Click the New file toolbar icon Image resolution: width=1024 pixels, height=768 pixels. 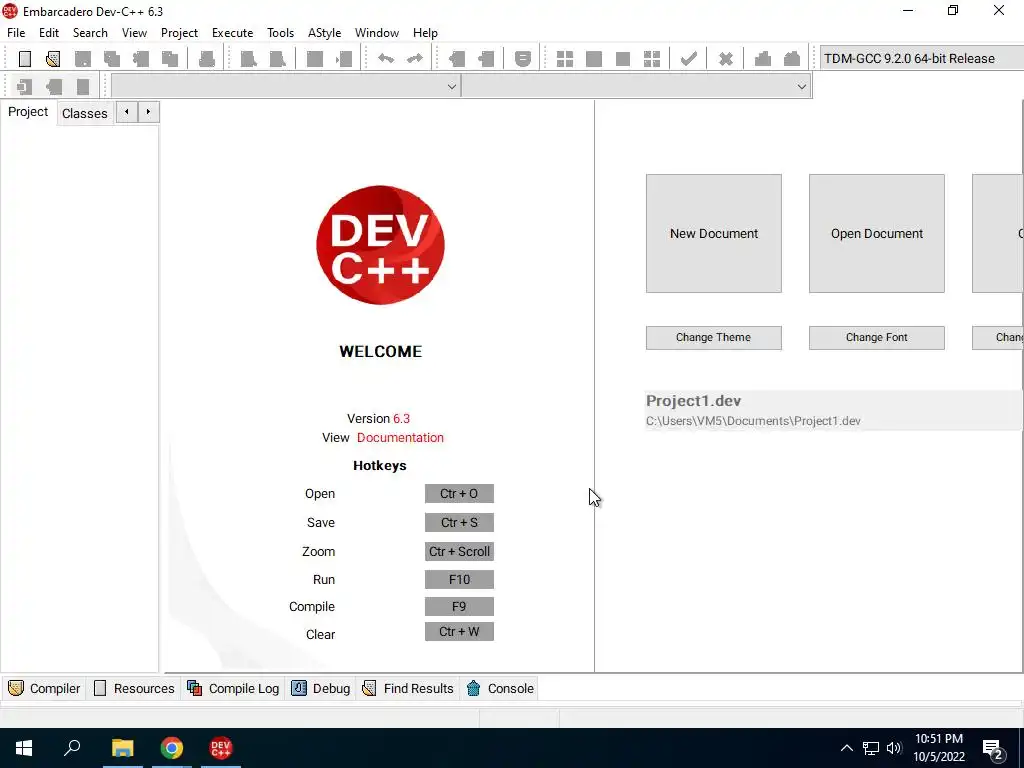pos(25,59)
